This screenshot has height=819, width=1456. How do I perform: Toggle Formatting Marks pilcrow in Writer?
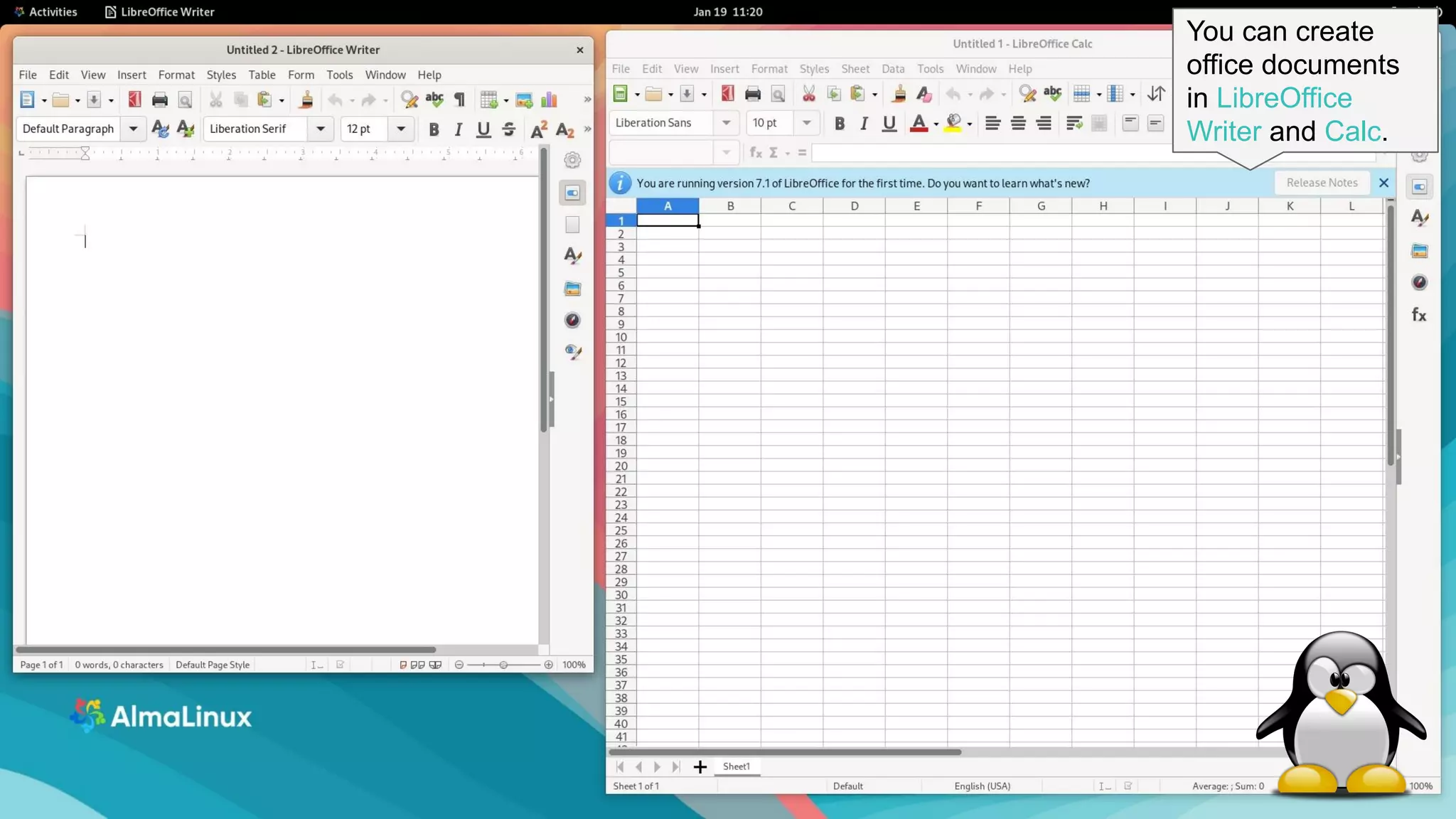point(460,100)
